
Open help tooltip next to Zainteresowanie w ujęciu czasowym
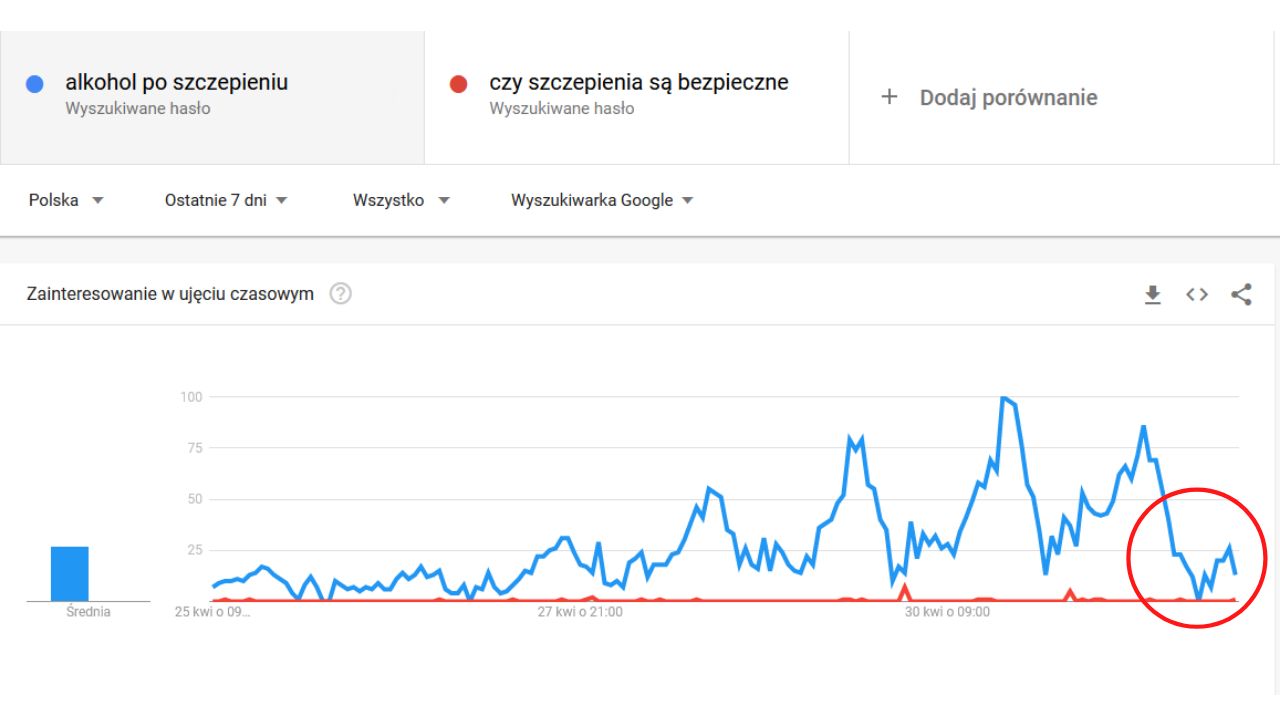(341, 294)
